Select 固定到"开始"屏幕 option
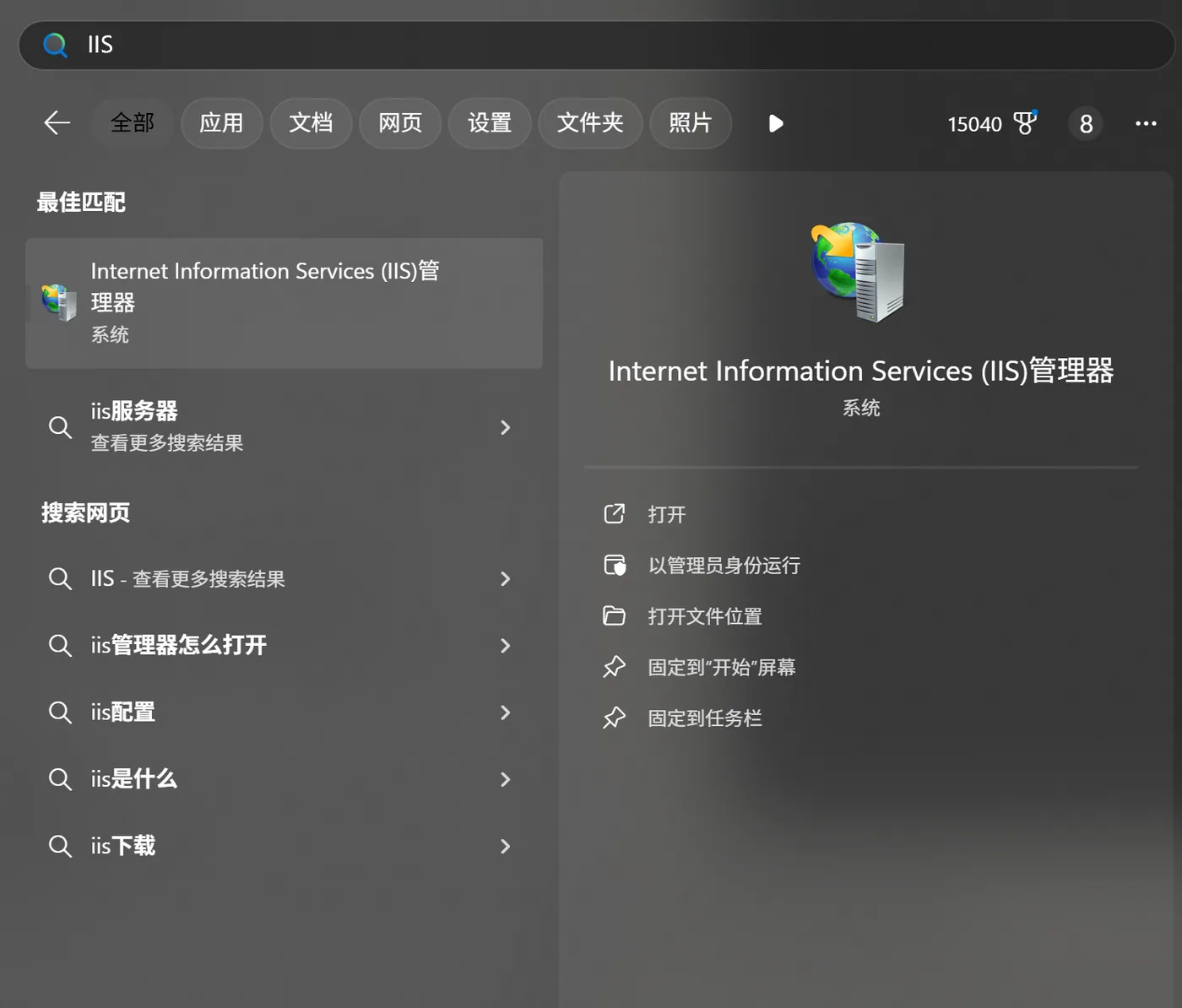 point(722,668)
